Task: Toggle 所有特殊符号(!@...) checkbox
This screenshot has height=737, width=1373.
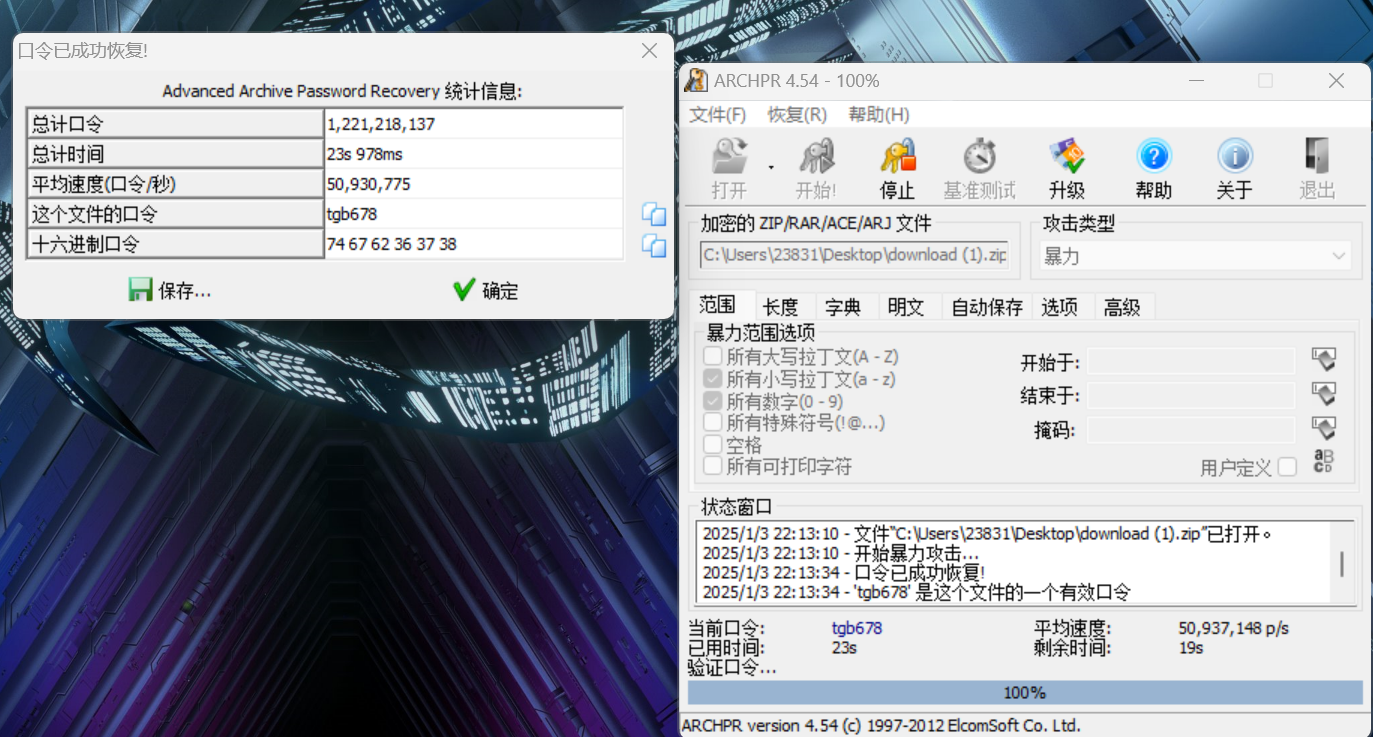Action: [x=713, y=422]
